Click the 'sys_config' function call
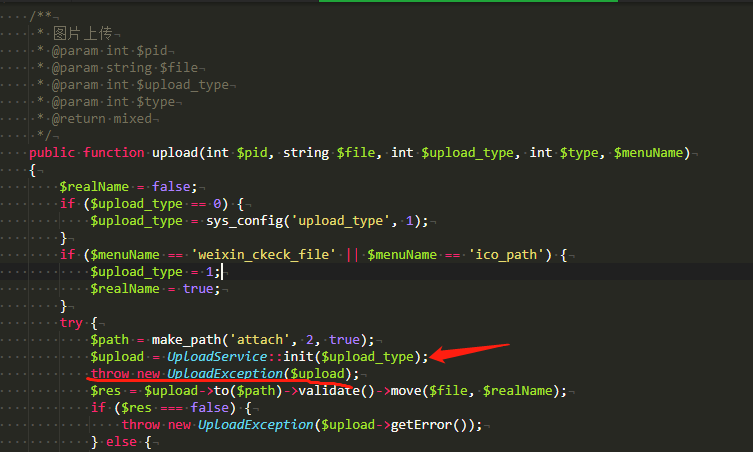This screenshot has height=452, width=753. click(245, 221)
